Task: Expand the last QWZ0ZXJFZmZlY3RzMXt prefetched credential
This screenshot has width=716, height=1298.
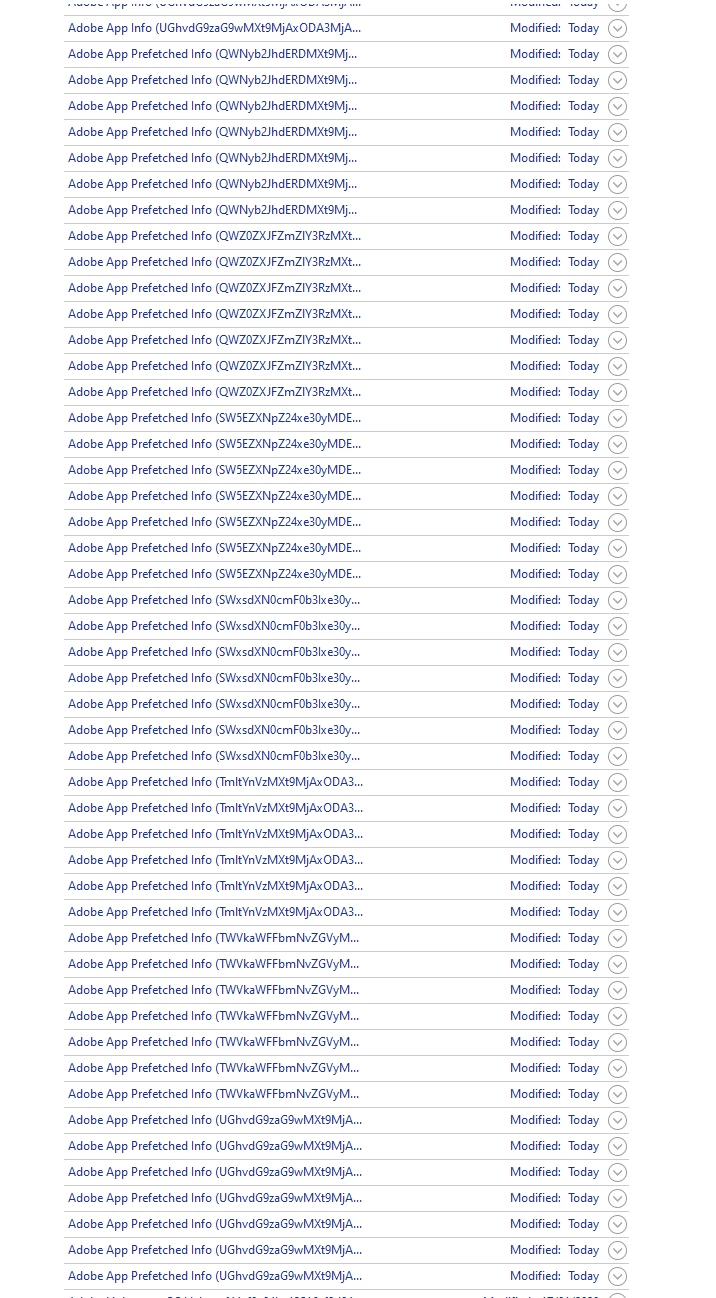Action: (x=617, y=392)
